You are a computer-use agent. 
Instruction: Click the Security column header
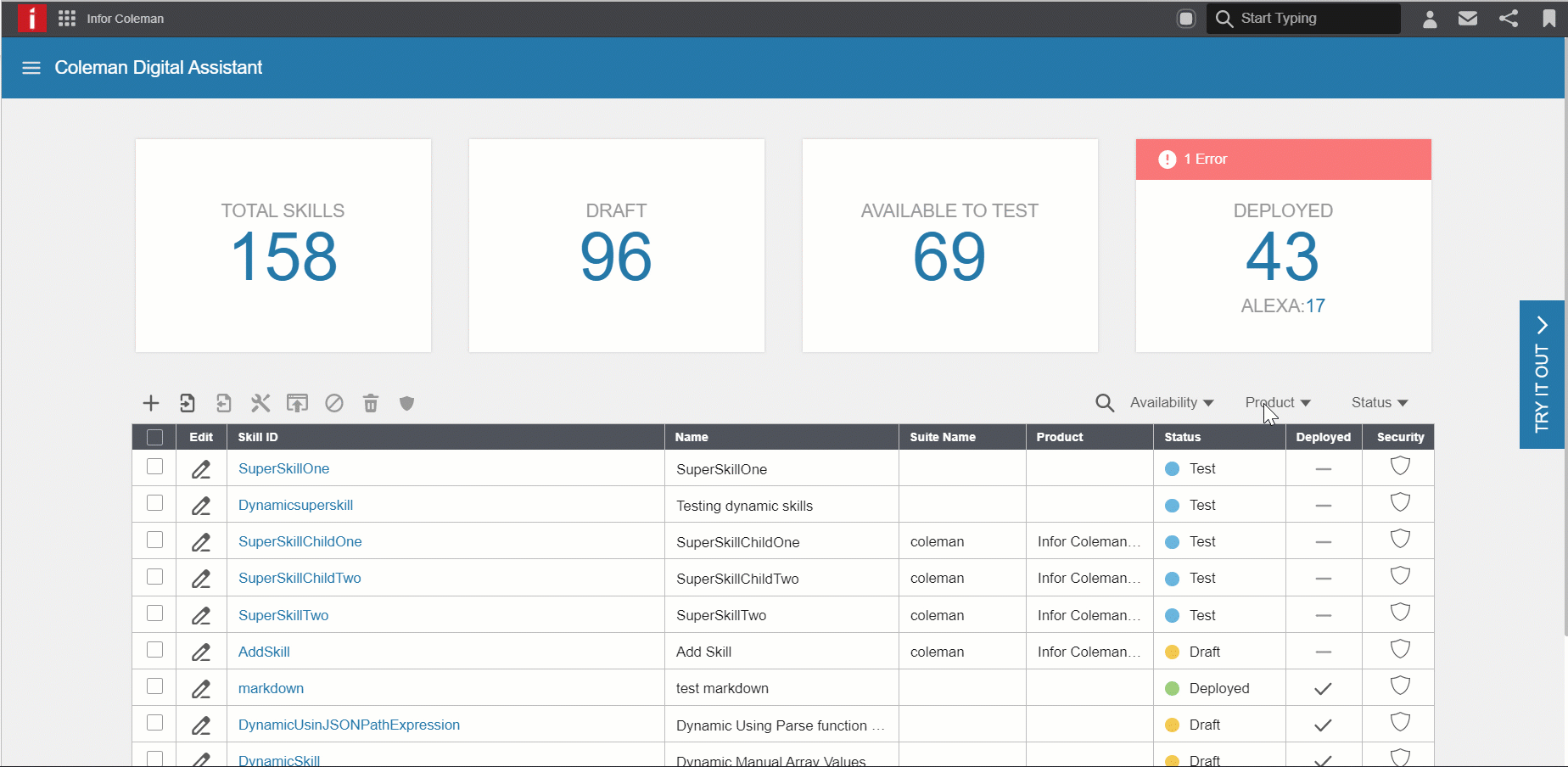coord(1400,437)
